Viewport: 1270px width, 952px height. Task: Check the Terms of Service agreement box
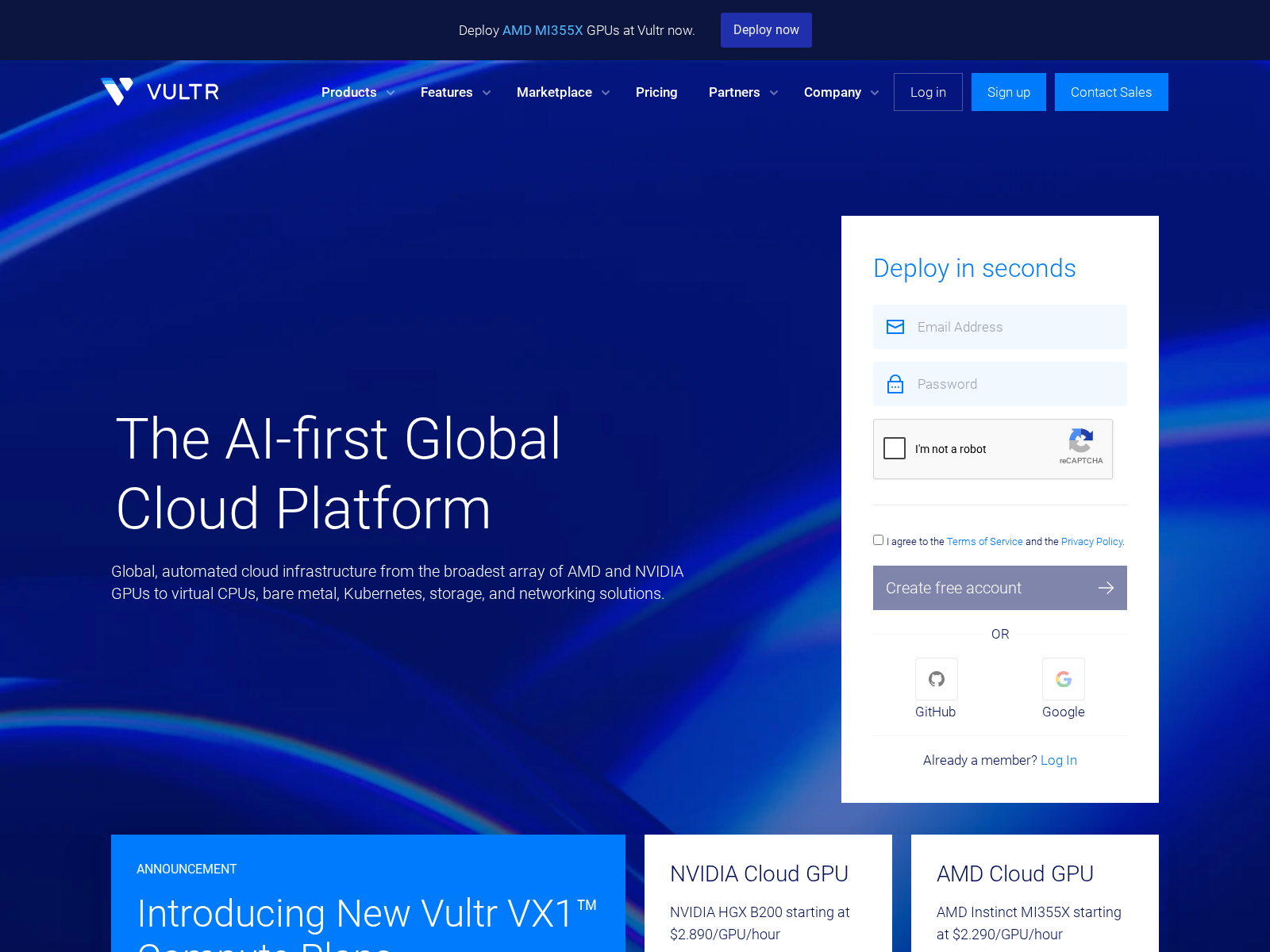coord(878,539)
